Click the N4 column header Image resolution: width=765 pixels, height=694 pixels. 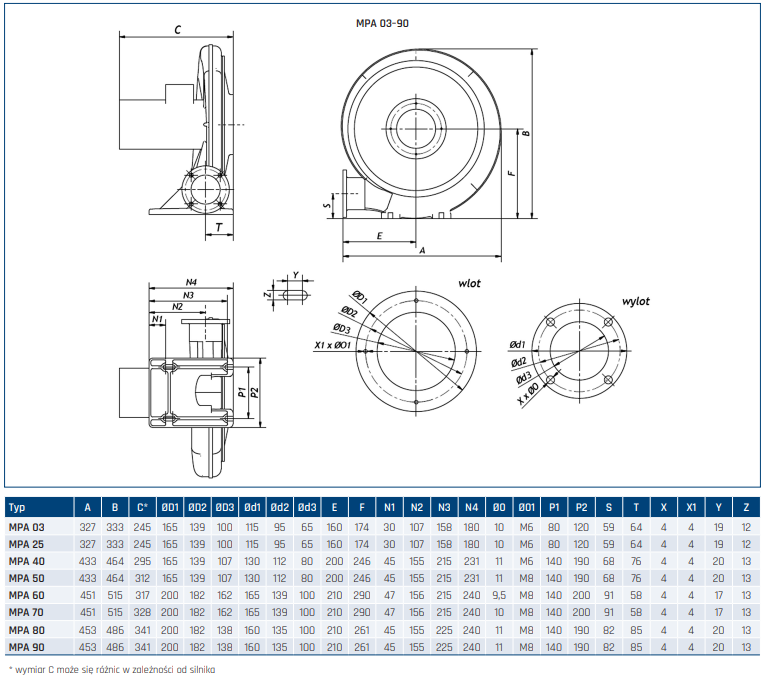(x=471, y=507)
